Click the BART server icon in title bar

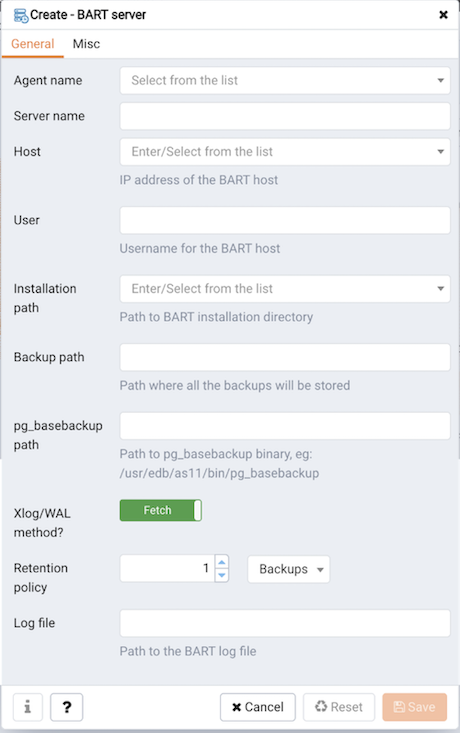tap(21, 15)
